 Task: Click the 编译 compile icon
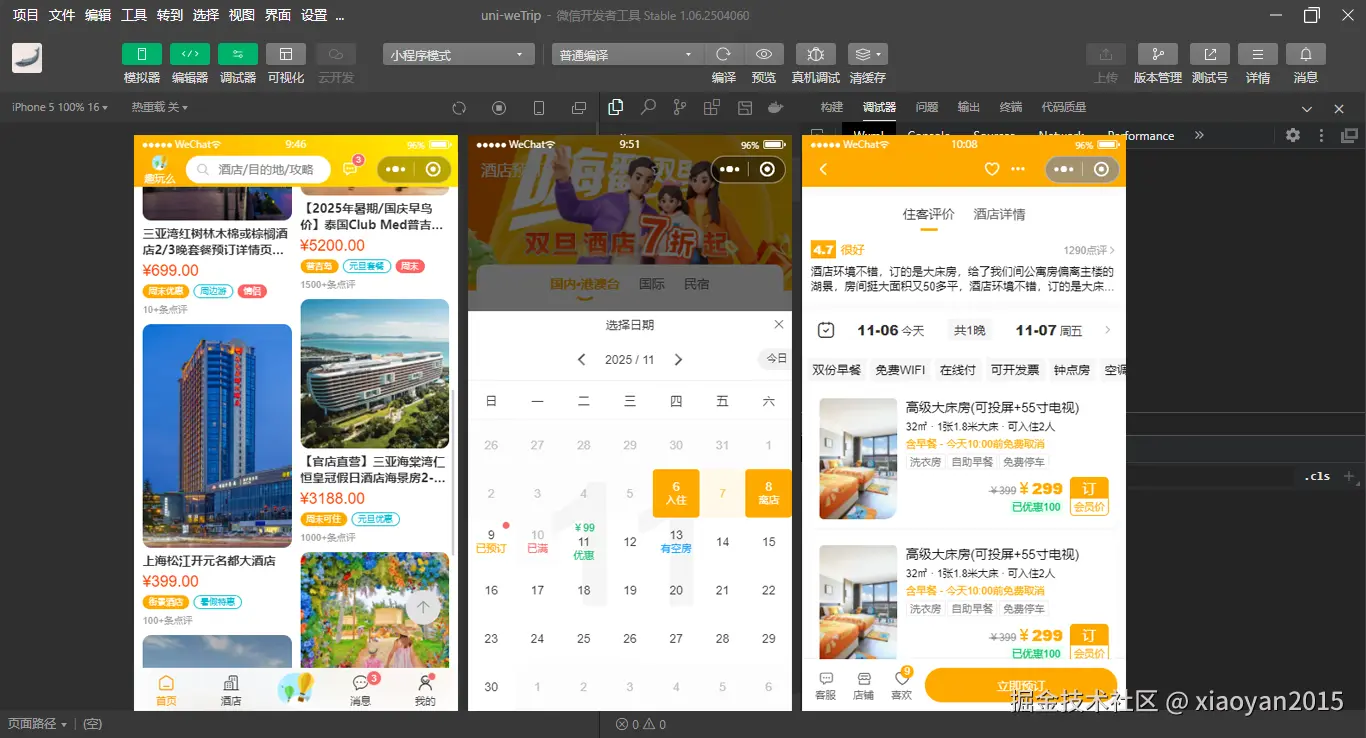tap(722, 53)
